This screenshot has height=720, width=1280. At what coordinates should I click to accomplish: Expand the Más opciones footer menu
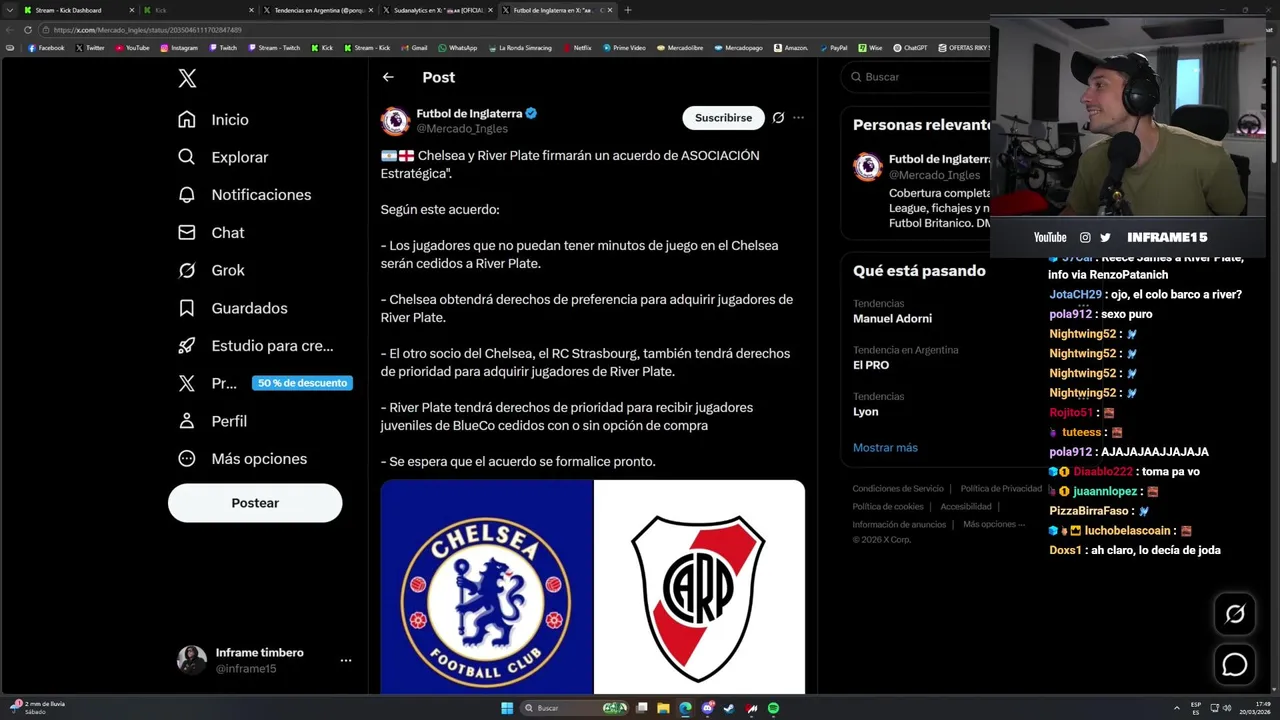(994, 525)
